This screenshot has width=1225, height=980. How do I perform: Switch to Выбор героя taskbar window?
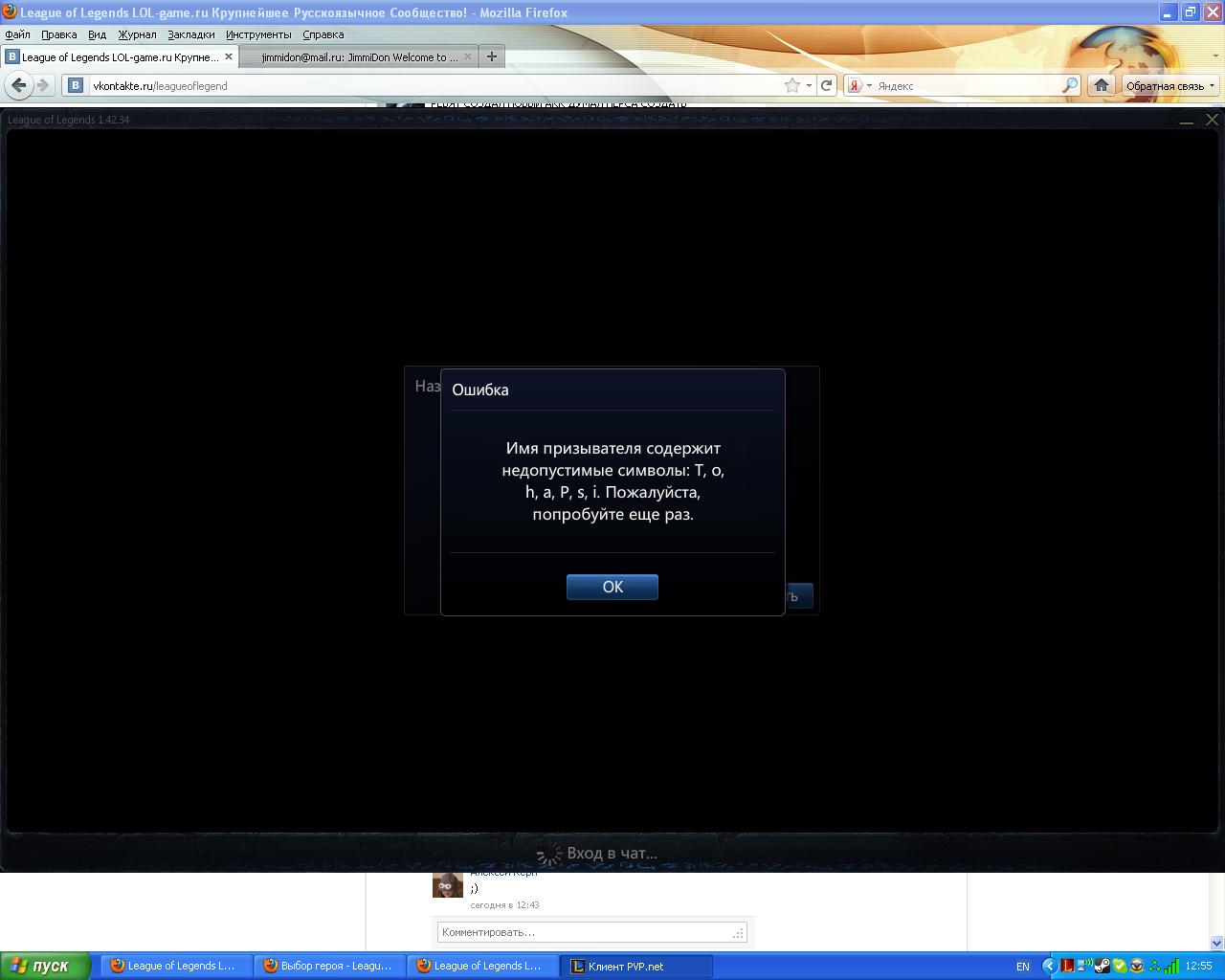331,966
